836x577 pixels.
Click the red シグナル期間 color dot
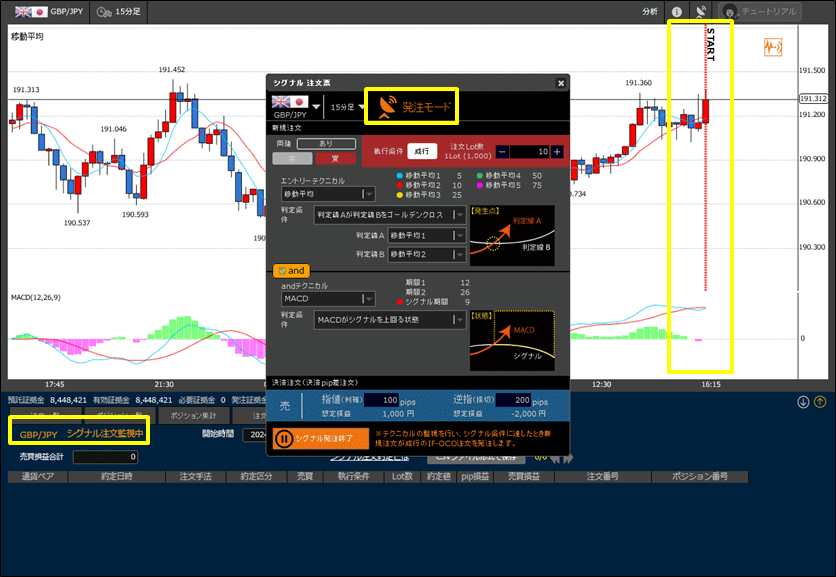399,302
